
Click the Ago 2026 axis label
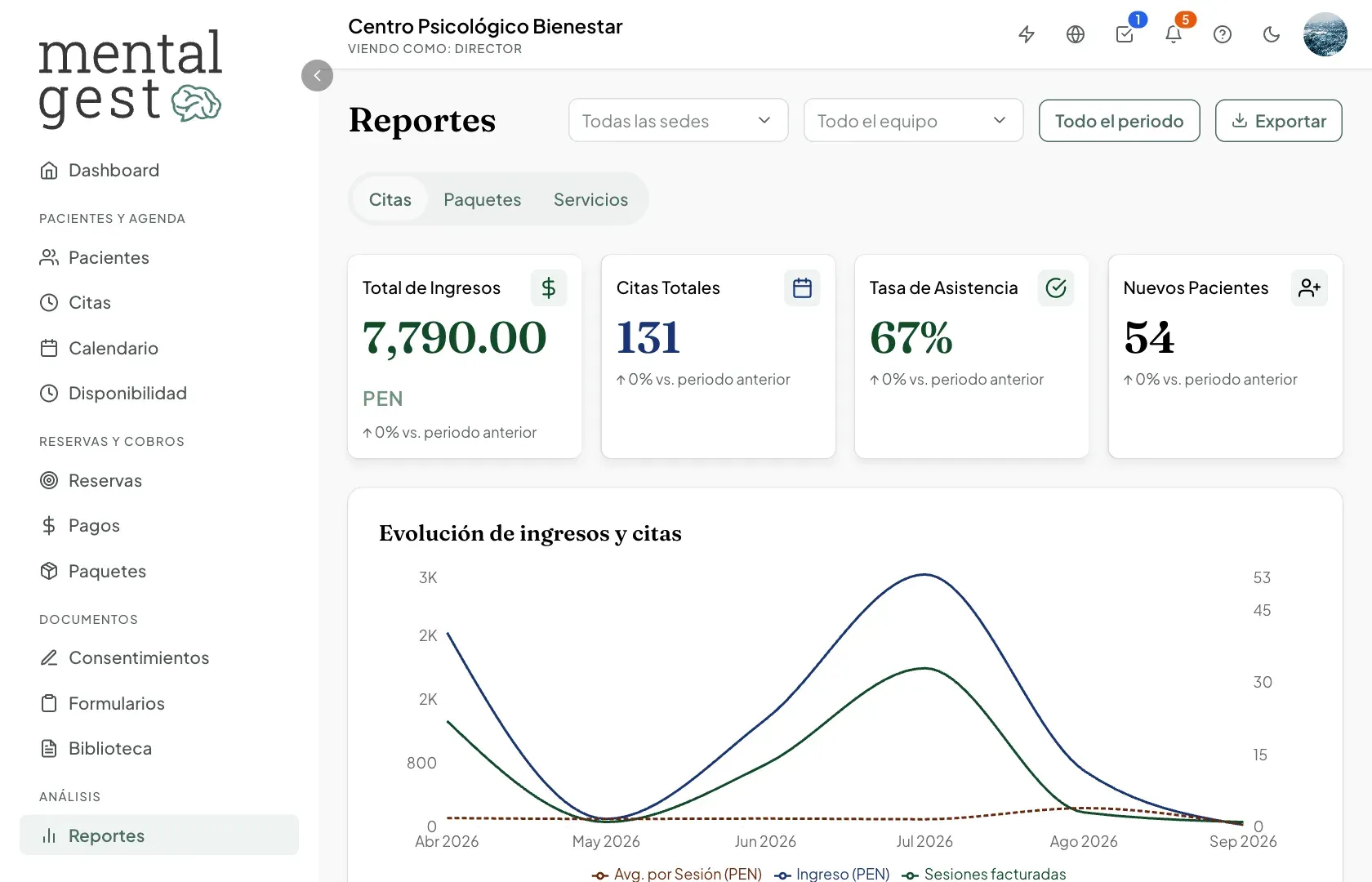1084,841
